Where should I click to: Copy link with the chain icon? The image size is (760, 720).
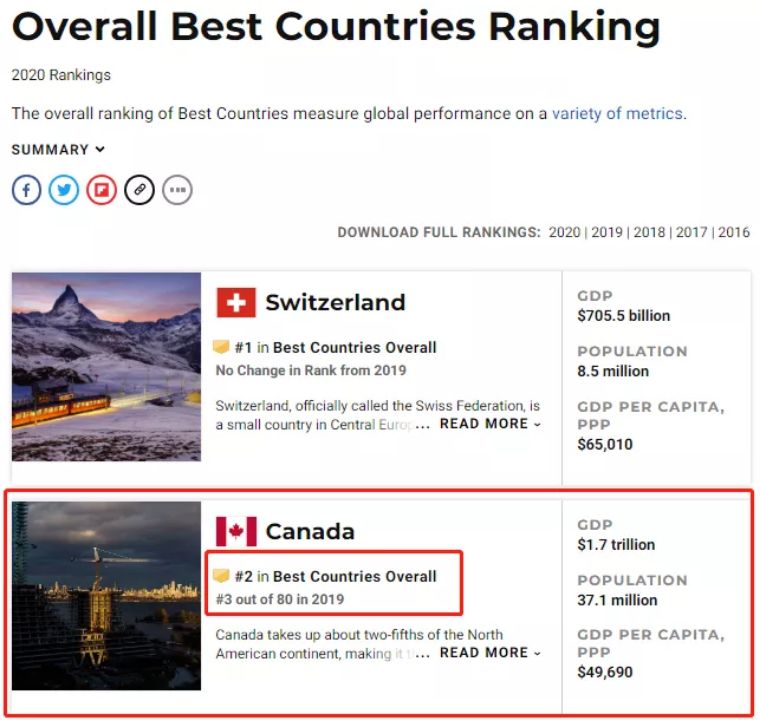tap(139, 189)
